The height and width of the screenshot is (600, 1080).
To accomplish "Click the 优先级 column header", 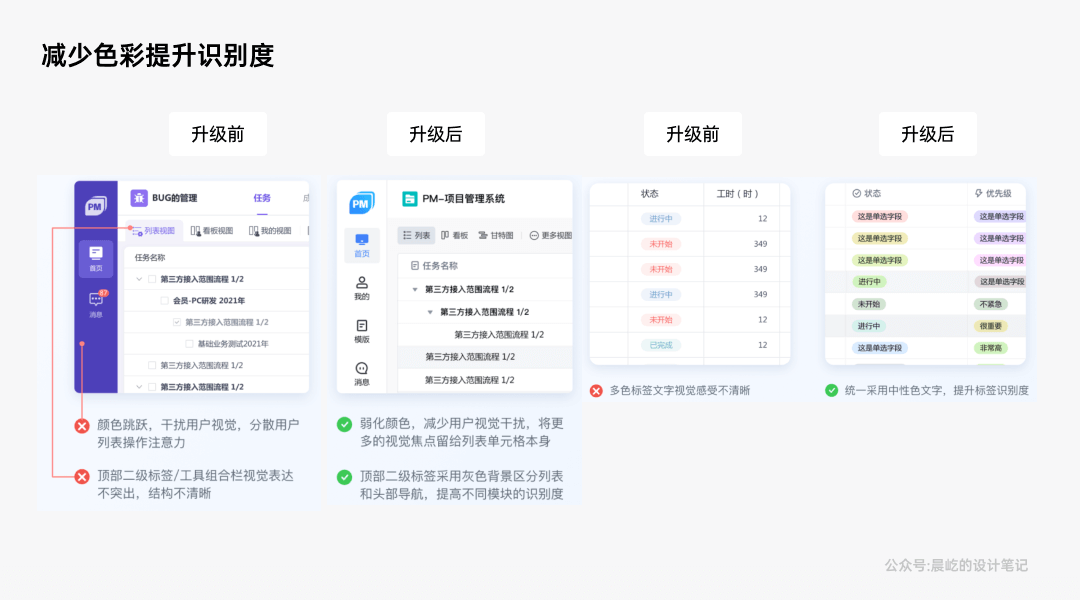I will tap(993, 194).
